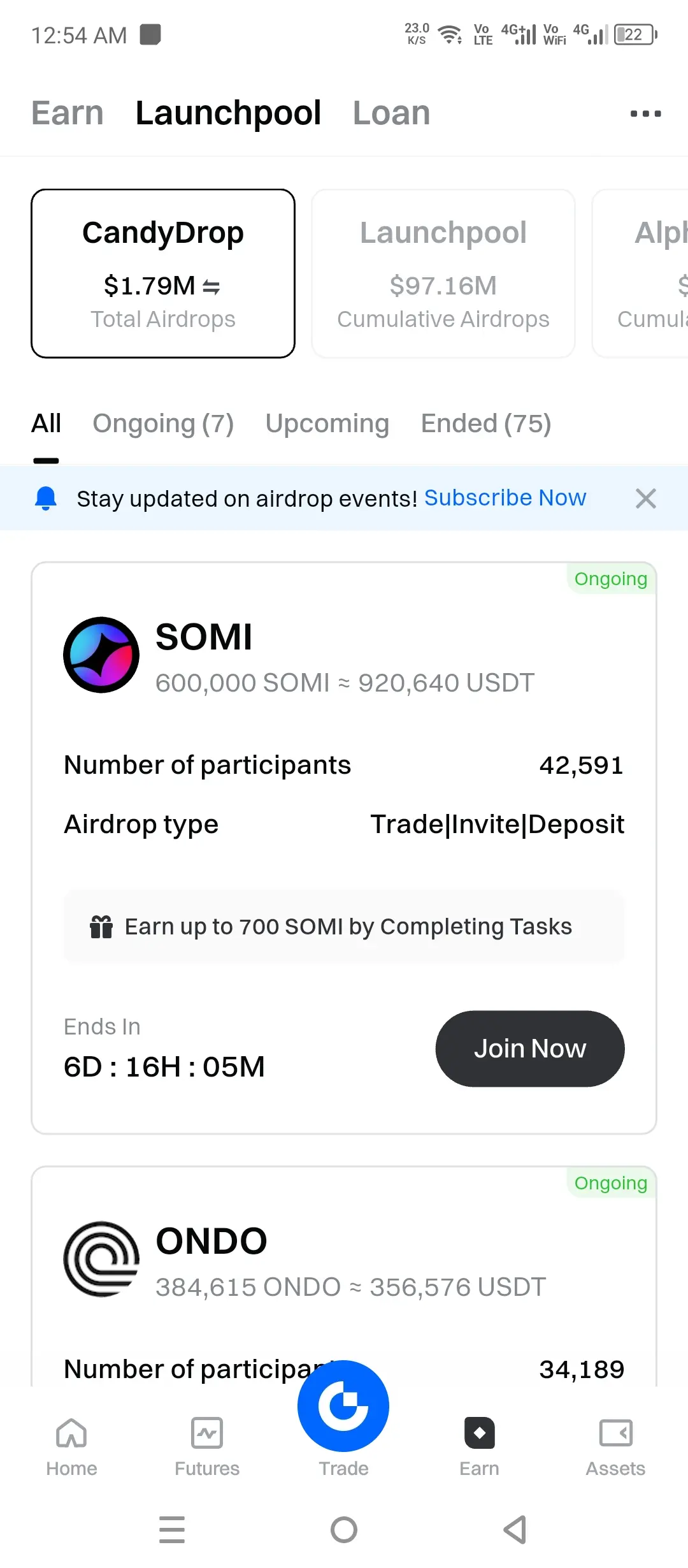
Task: Tap the SOMI token logo
Action: coord(101,655)
